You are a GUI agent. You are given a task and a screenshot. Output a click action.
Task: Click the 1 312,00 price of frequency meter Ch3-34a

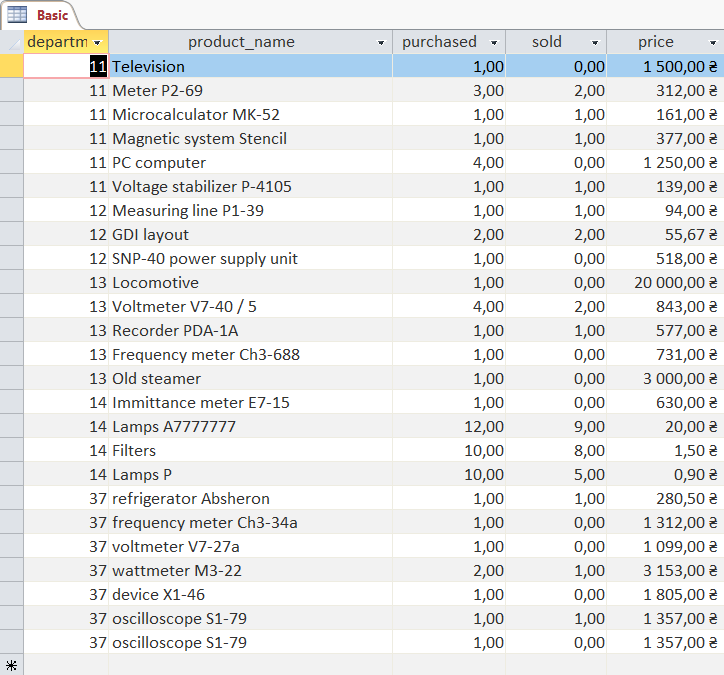[665, 522]
